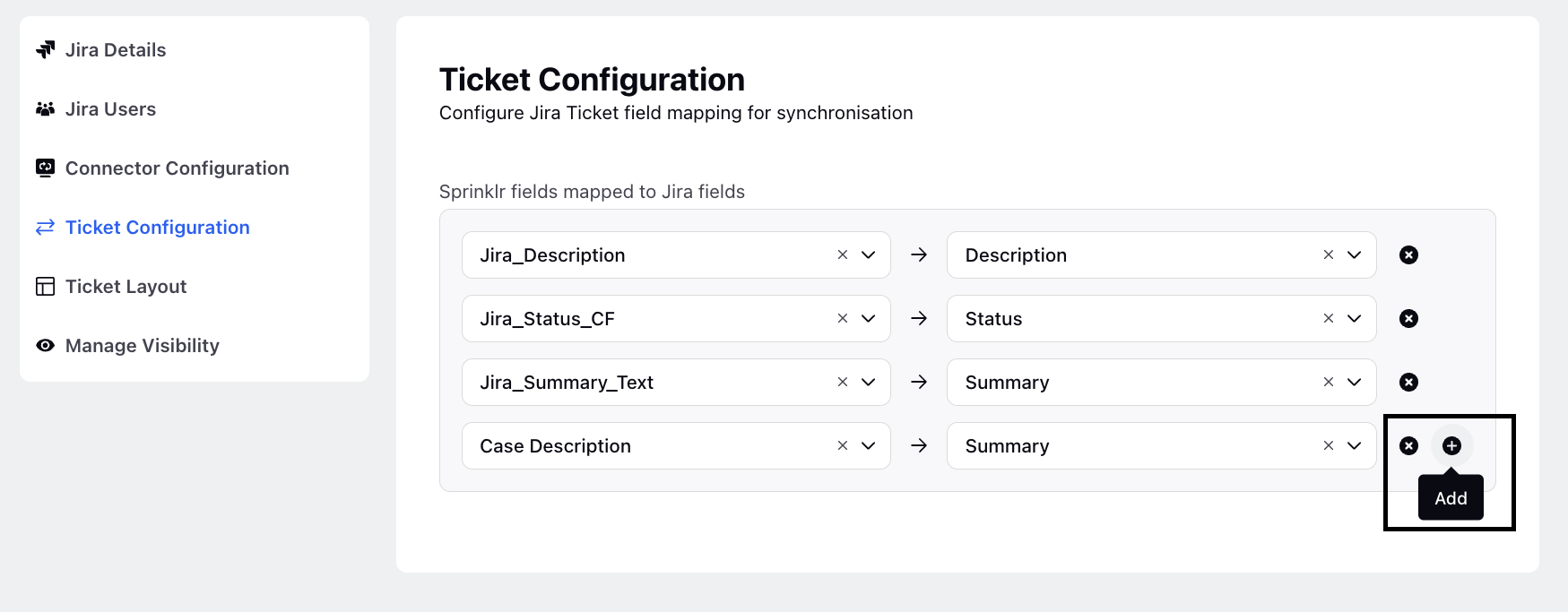Clear the Description Jira field value

click(1329, 255)
